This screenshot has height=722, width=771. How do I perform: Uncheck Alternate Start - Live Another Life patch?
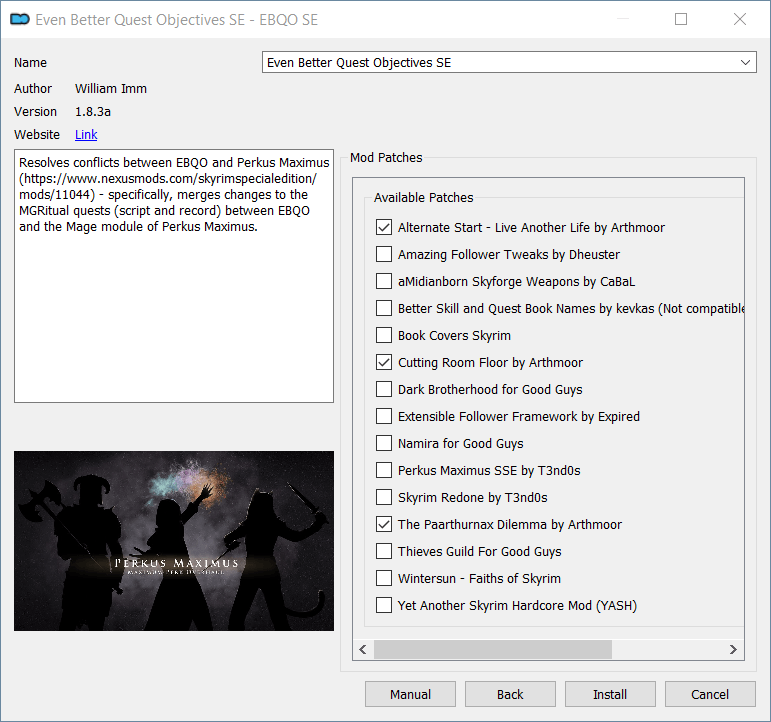click(x=384, y=227)
